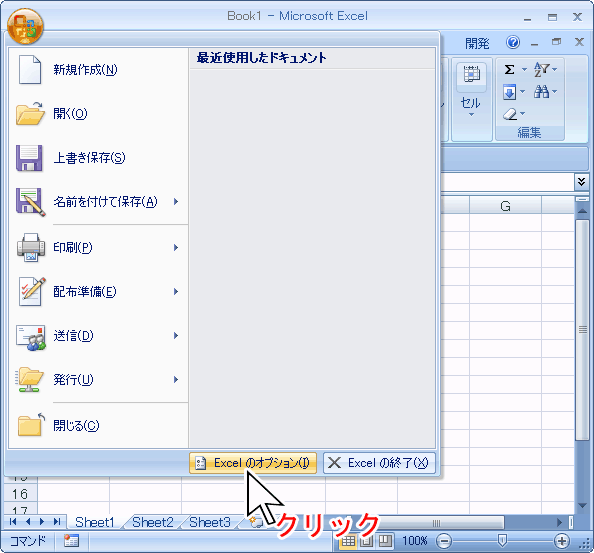594x553 pixels.
Task: Click the Excel のオプション(I) button
Action: pyautogui.click(x=253, y=463)
